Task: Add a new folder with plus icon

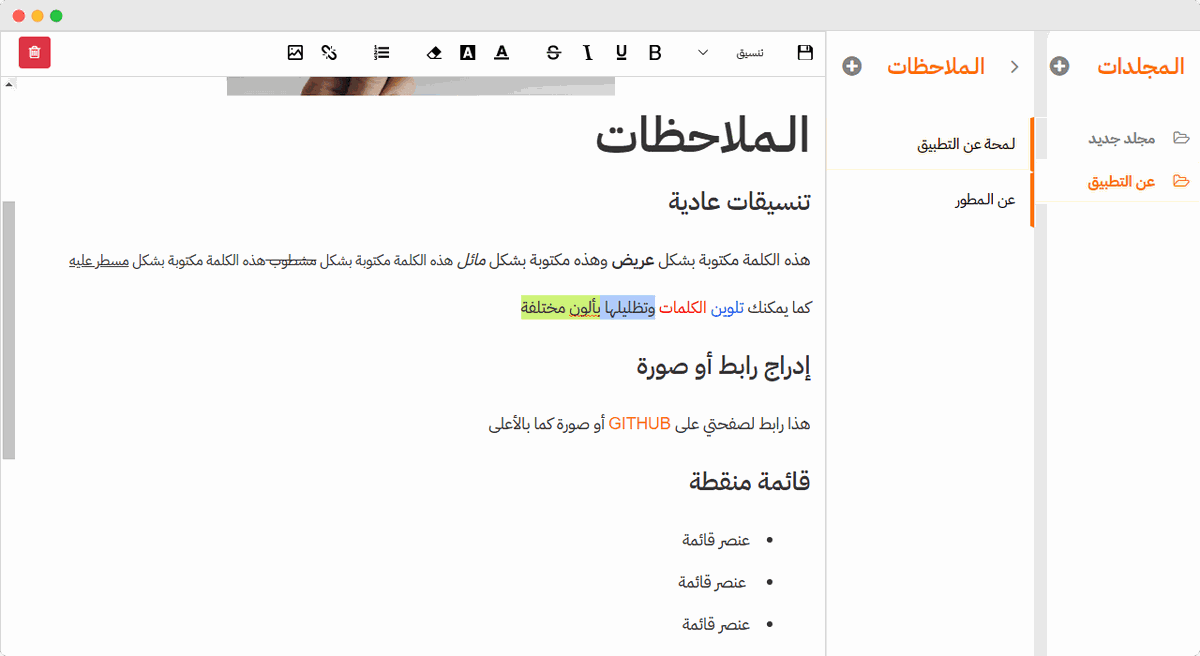Action: tap(1060, 66)
